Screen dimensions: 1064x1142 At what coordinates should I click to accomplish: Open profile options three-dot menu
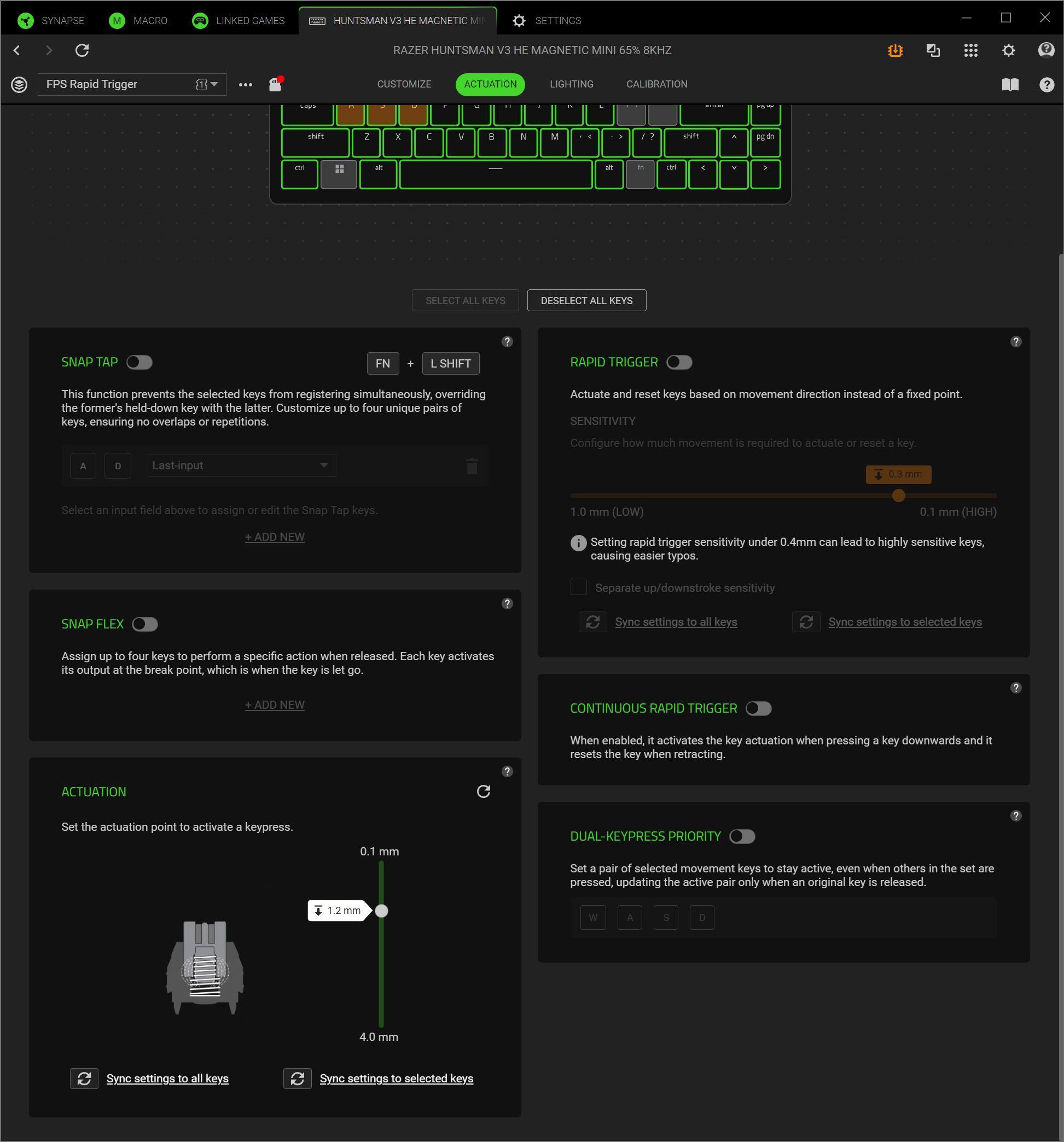click(x=245, y=84)
